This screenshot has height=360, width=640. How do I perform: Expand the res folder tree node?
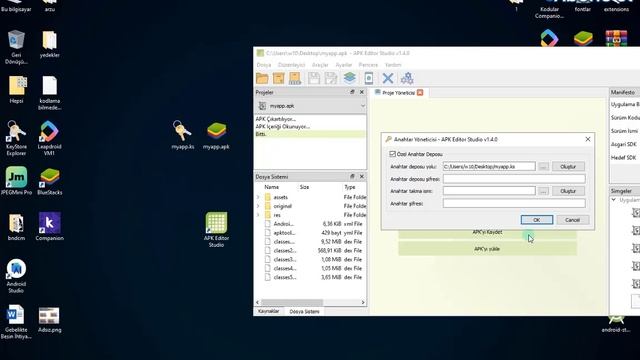[x=258, y=215]
